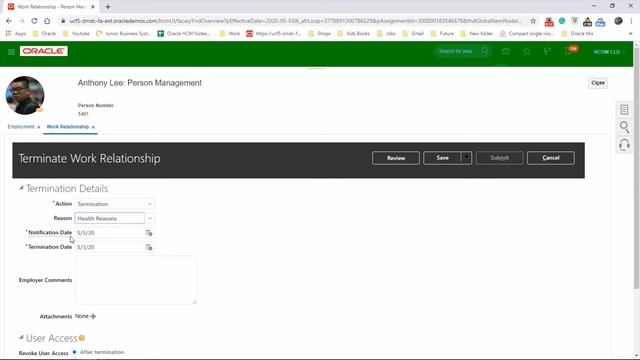This screenshot has height=360, width=640.
Task: Go to Oracle Home icon
Action: coord(506,51)
